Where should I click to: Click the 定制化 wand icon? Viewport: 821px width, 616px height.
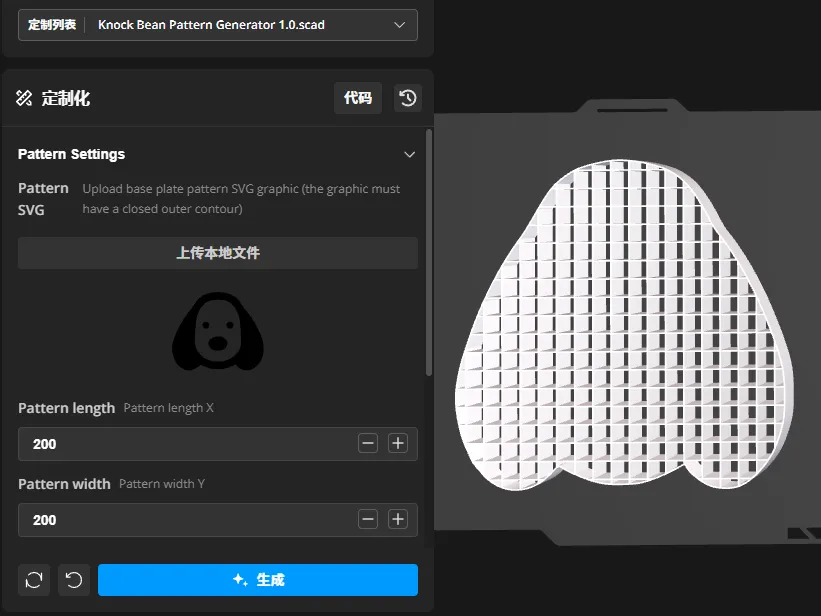(x=24, y=98)
